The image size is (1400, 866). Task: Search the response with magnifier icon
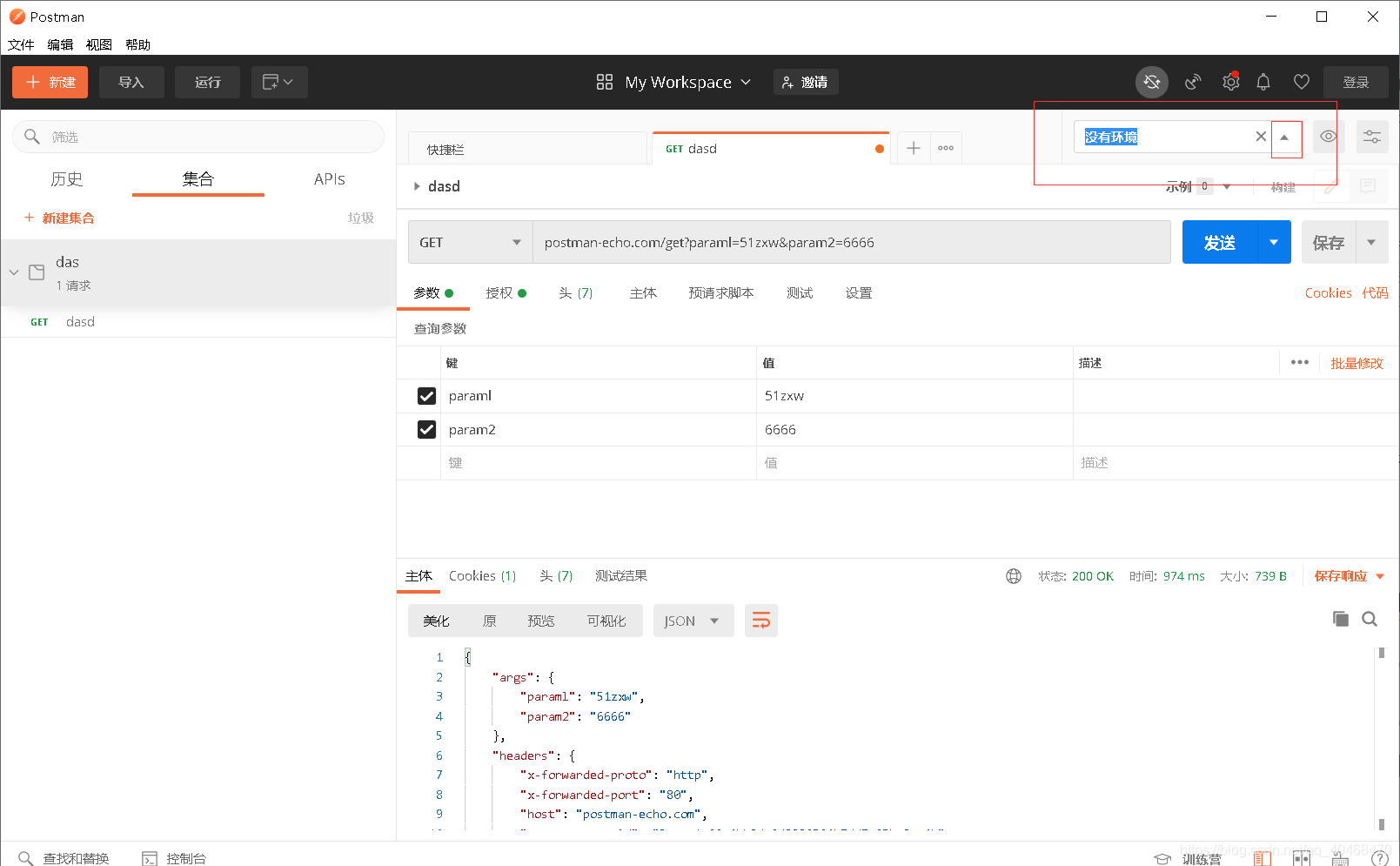click(1370, 619)
